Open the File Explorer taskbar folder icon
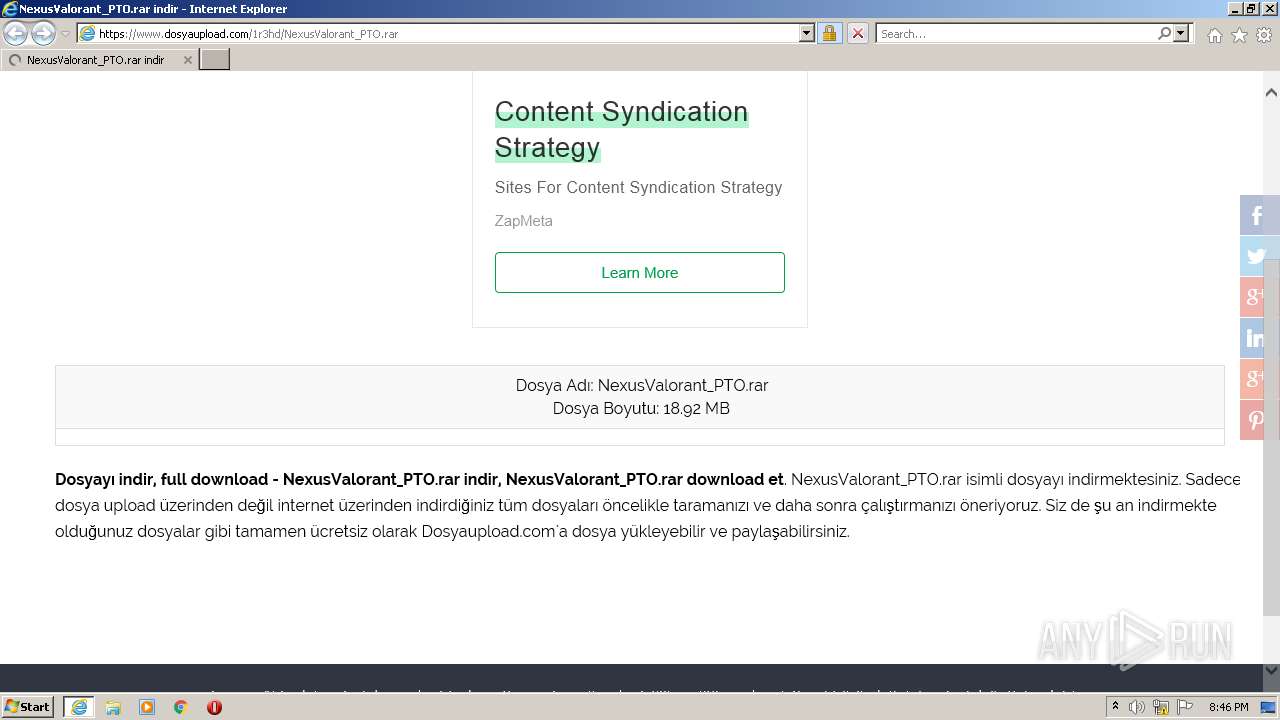1280x720 pixels. click(113, 707)
